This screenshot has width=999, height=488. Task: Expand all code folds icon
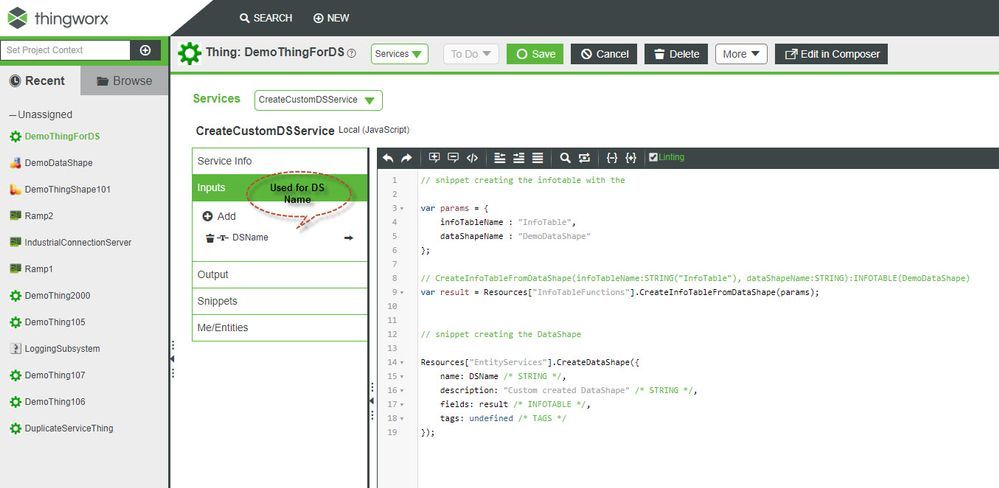pos(631,158)
